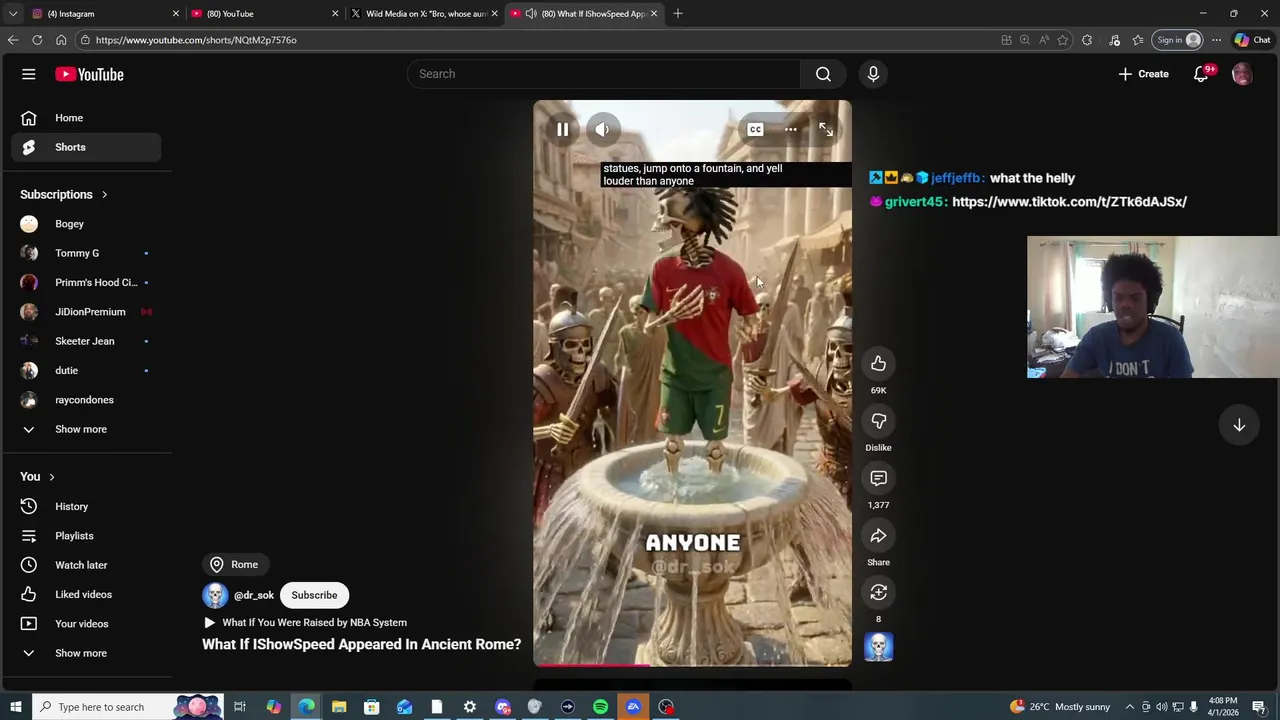Select Shorts in the sidebar
The image size is (1280, 720).
pos(86,147)
